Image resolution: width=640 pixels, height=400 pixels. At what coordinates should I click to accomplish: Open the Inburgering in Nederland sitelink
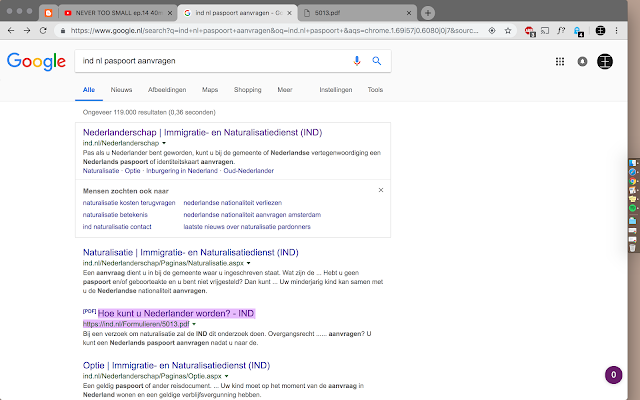[x=182, y=171]
